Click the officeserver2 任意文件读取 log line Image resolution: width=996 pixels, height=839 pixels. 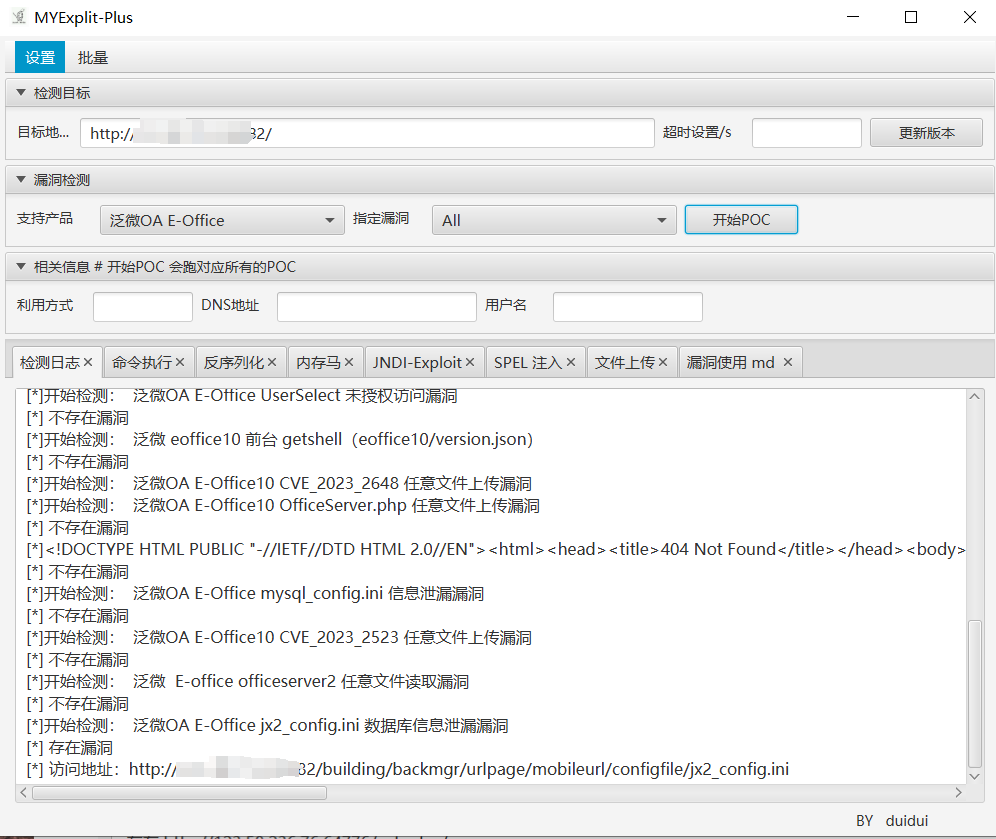(248, 681)
